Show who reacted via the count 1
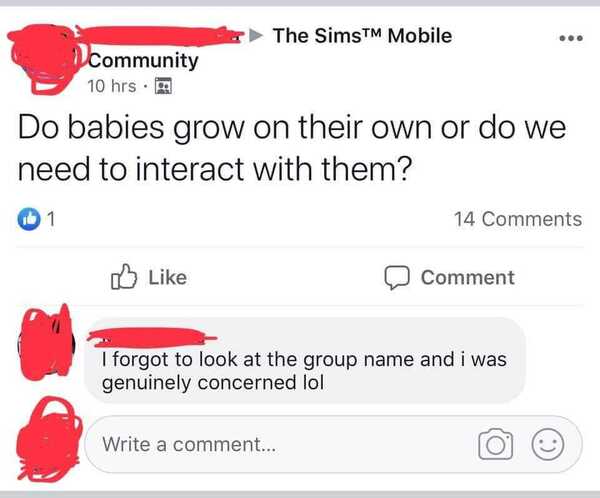The height and width of the screenshot is (498, 600). [51, 219]
